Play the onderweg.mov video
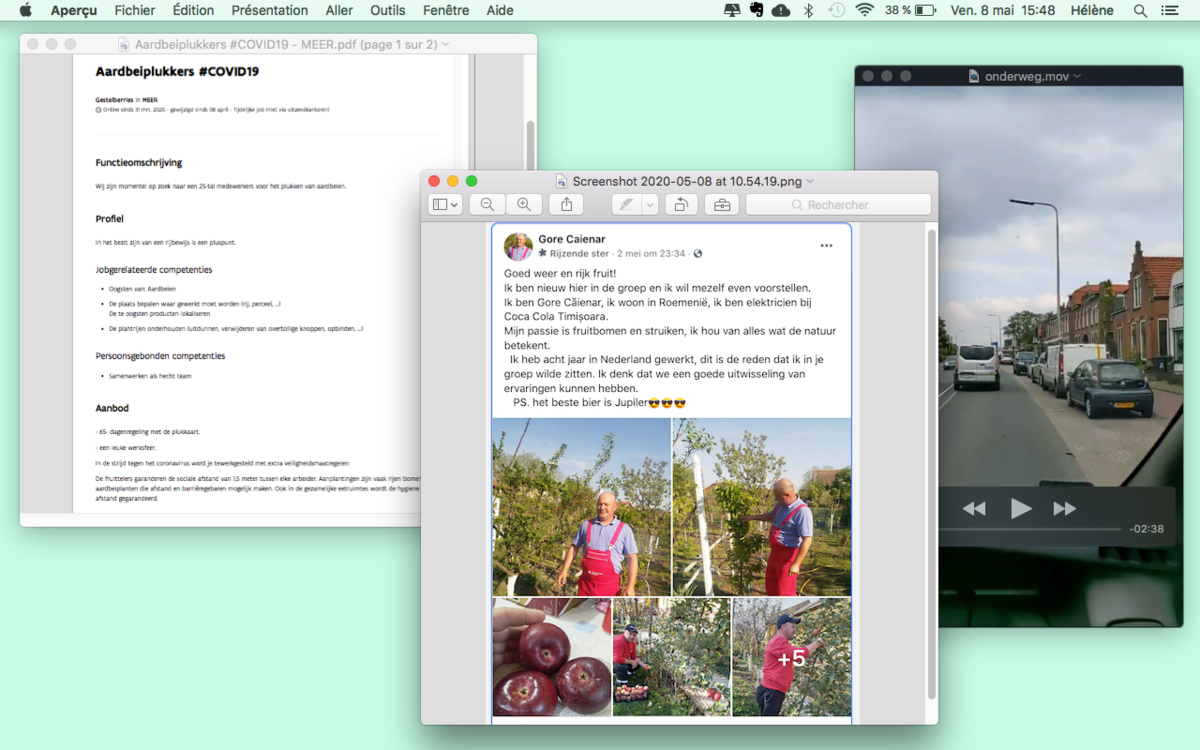Image resolution: width=1200 pixels, height=750 pixels. coord(1020,509)
